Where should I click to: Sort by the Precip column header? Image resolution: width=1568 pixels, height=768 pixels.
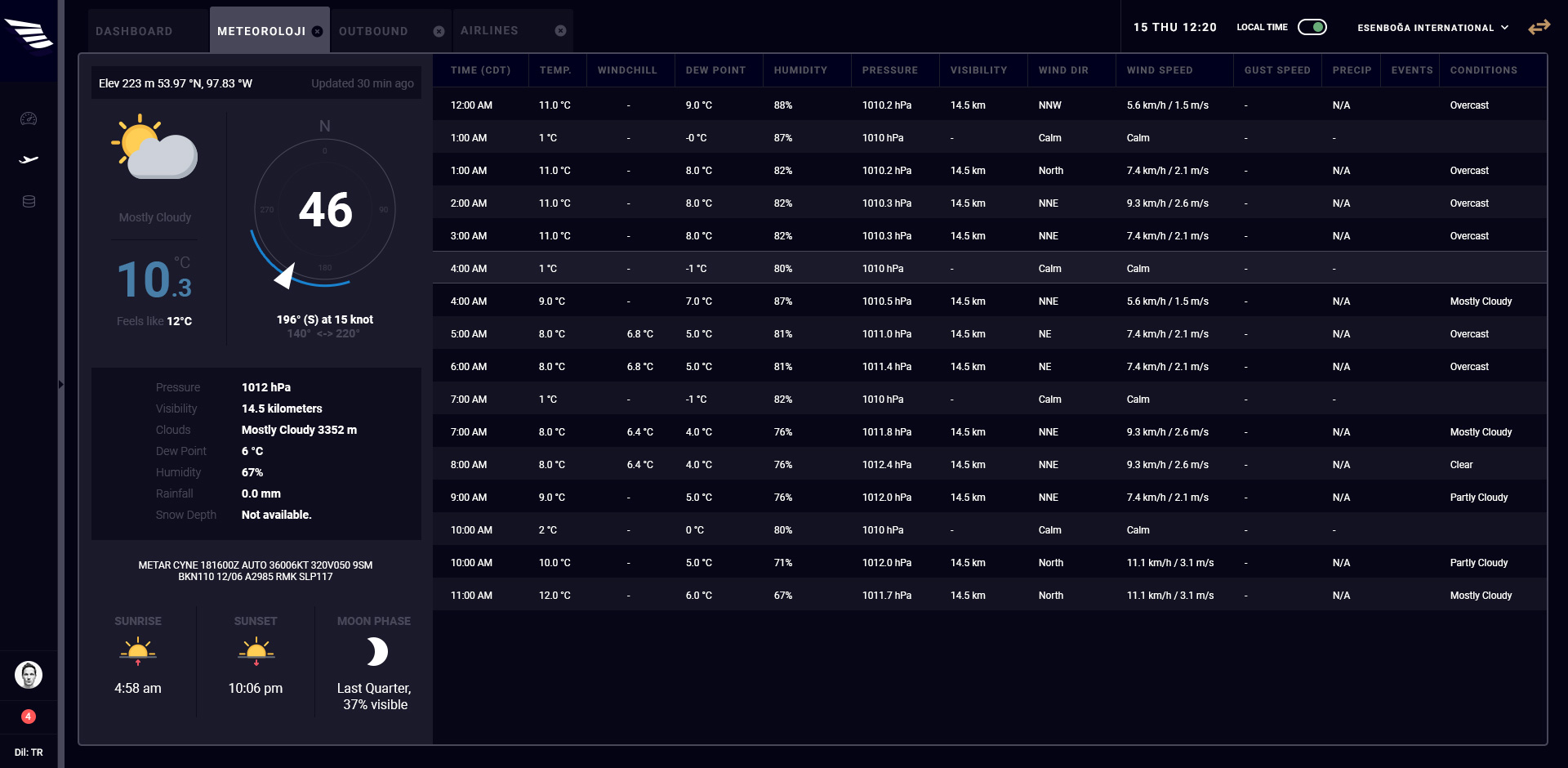[1352, 70]
